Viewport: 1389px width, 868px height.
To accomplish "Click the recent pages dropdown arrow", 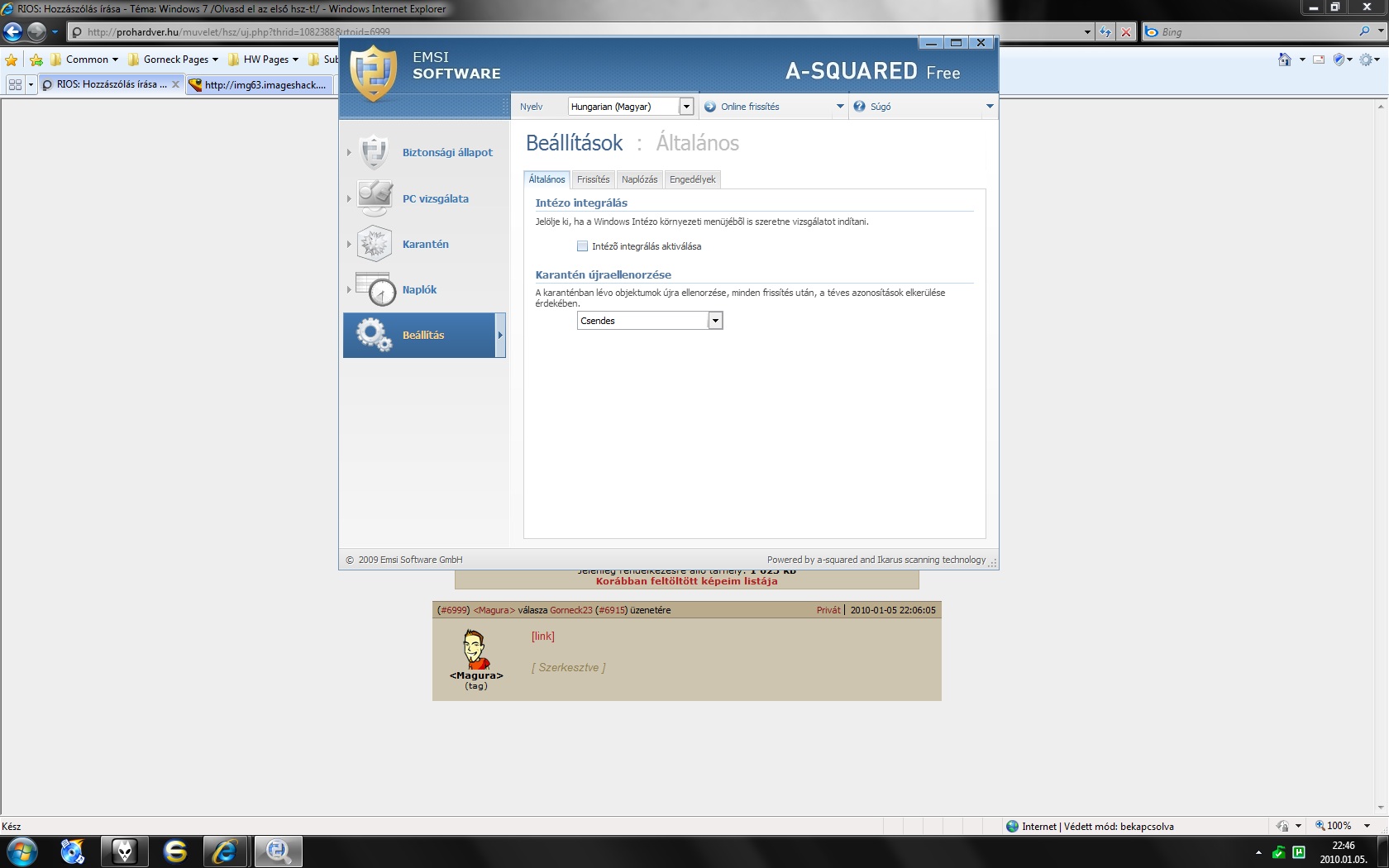I will (55, 32).
